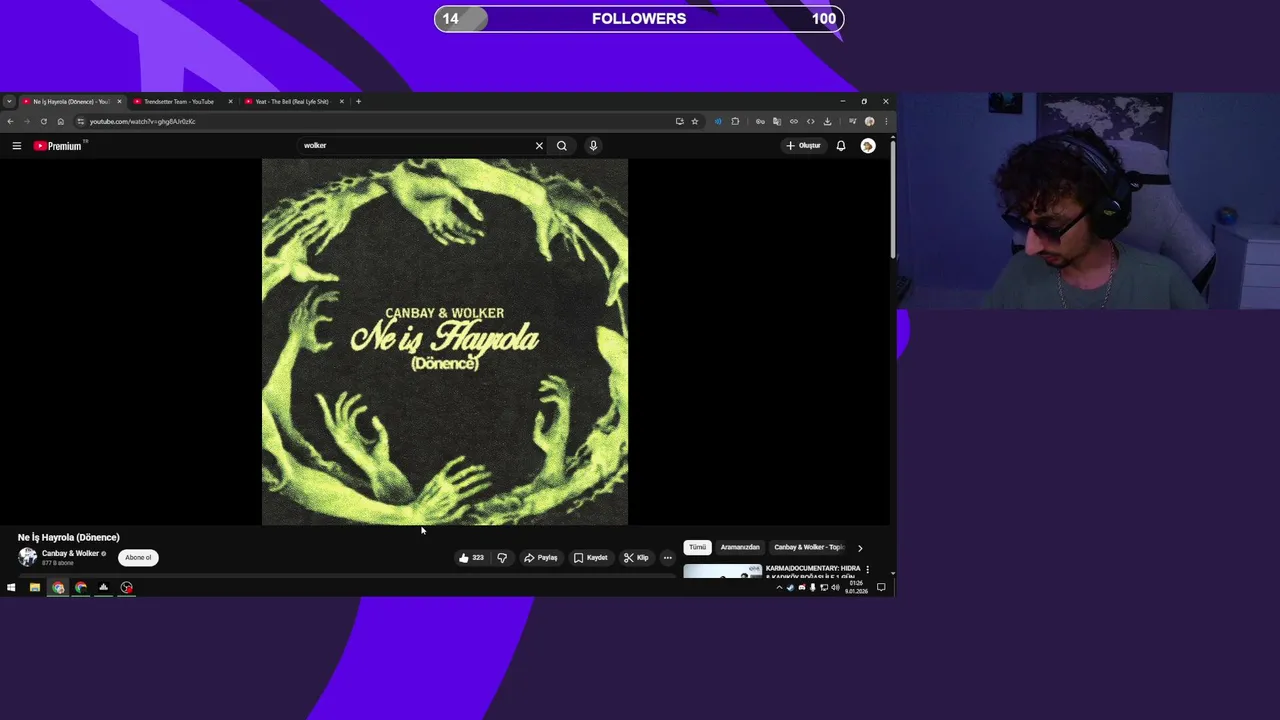Go back with browser back arrow

click(10, 122)
